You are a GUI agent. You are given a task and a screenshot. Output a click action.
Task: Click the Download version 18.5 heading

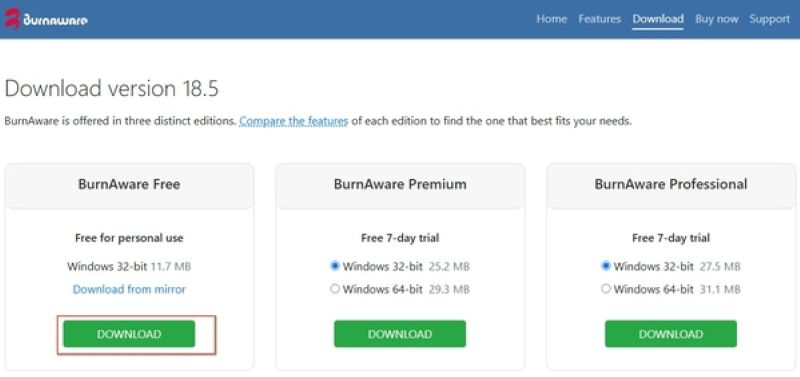[x=111, y=89]
